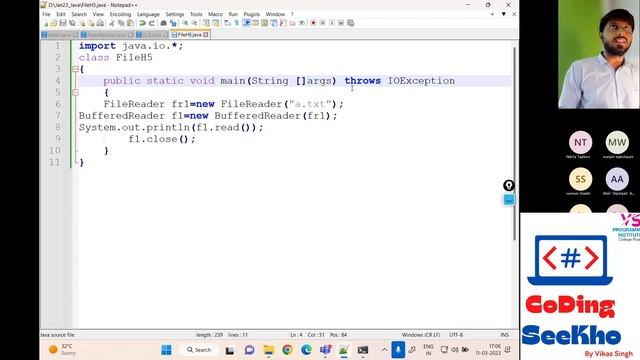Click the UTF-8 encoding in status bar
The height and width of the screenshot is (360, 640).
pos(456,335)
